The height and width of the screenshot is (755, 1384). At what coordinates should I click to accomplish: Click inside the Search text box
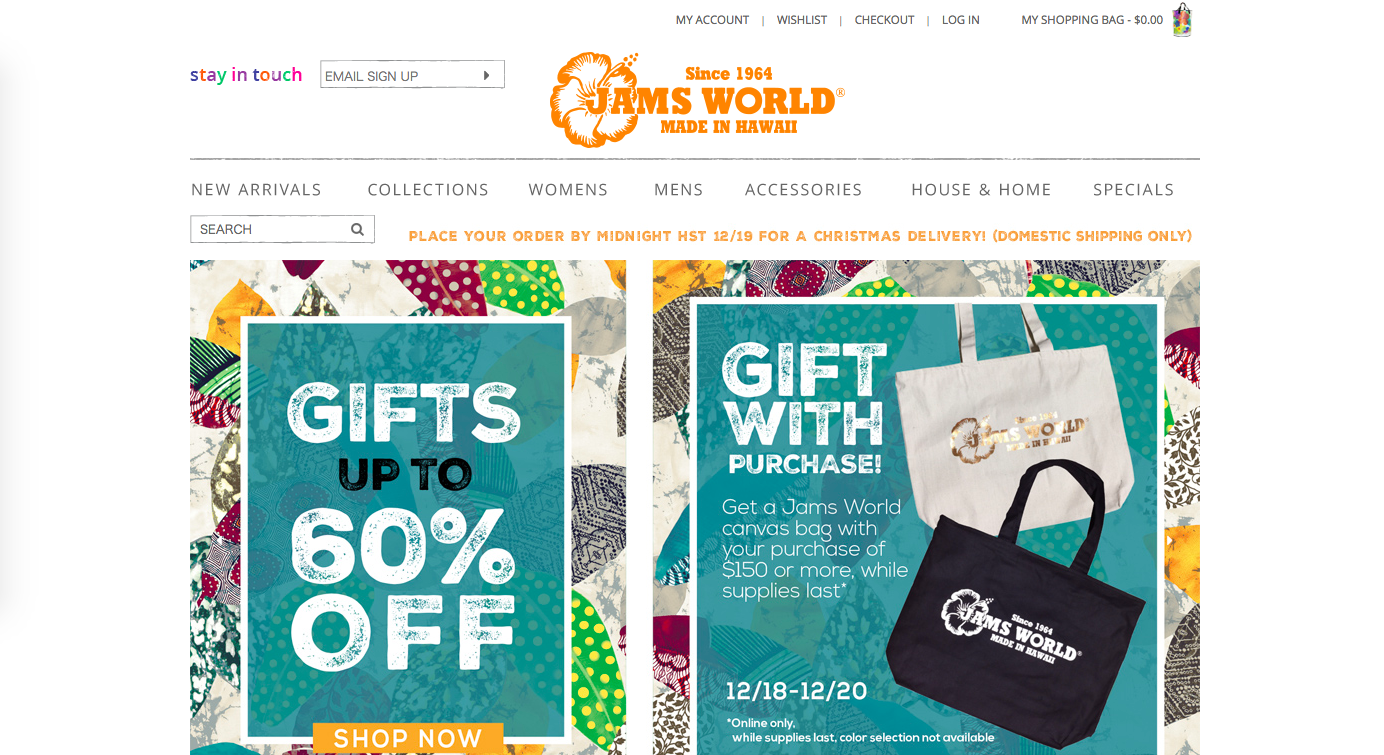(x=270, y=229)
